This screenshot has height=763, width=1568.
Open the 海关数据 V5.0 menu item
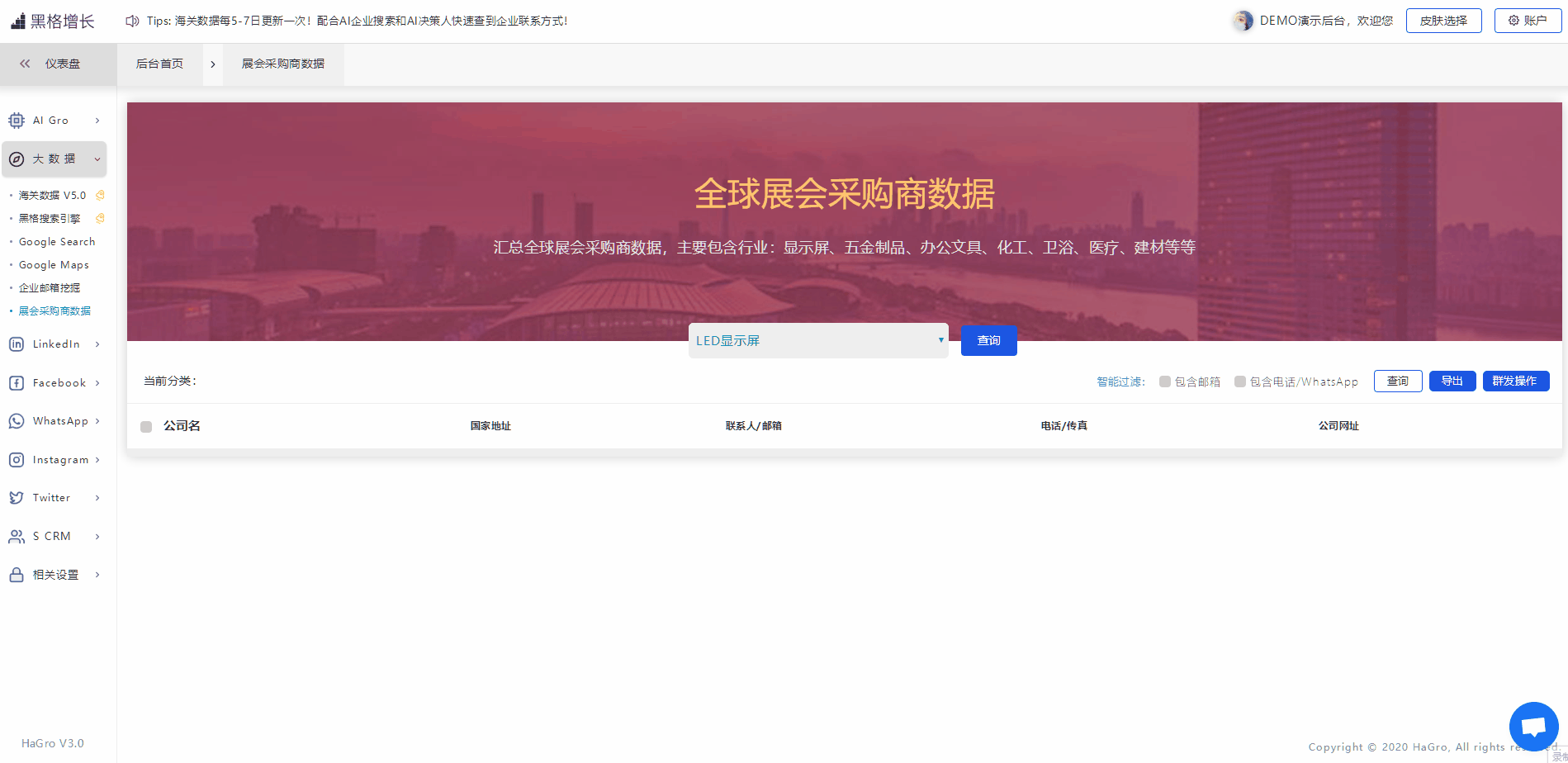tap(52, 196)
